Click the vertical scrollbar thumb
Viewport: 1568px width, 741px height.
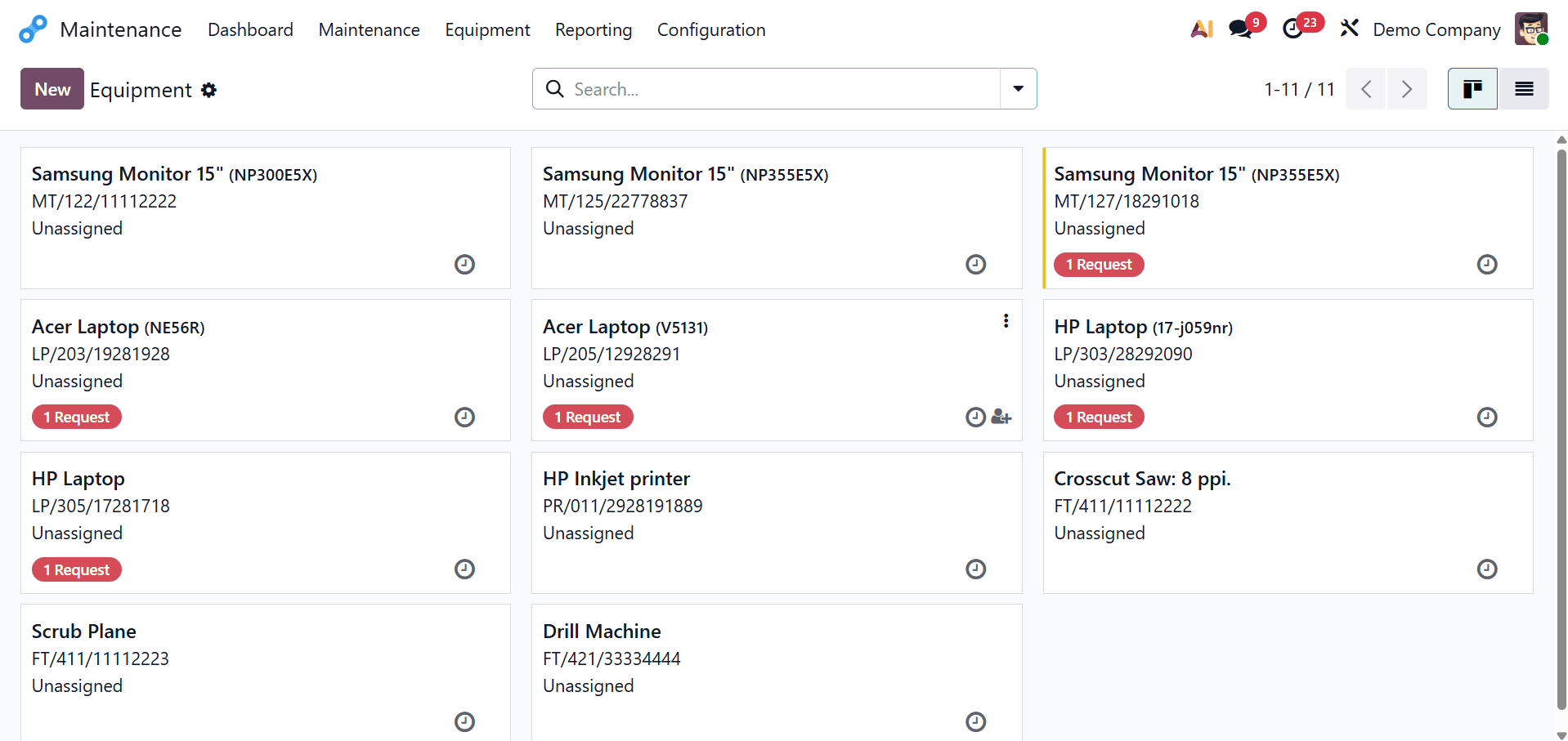(x=1561, y=429)
